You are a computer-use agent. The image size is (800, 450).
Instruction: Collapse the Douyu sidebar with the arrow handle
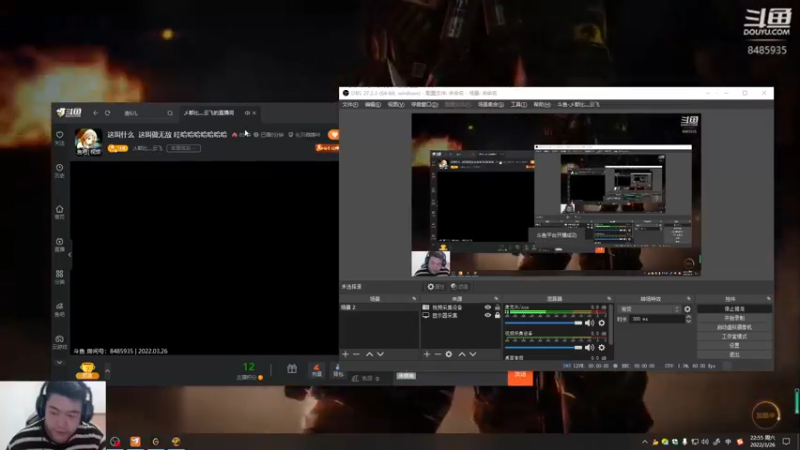tap(69, 255)
